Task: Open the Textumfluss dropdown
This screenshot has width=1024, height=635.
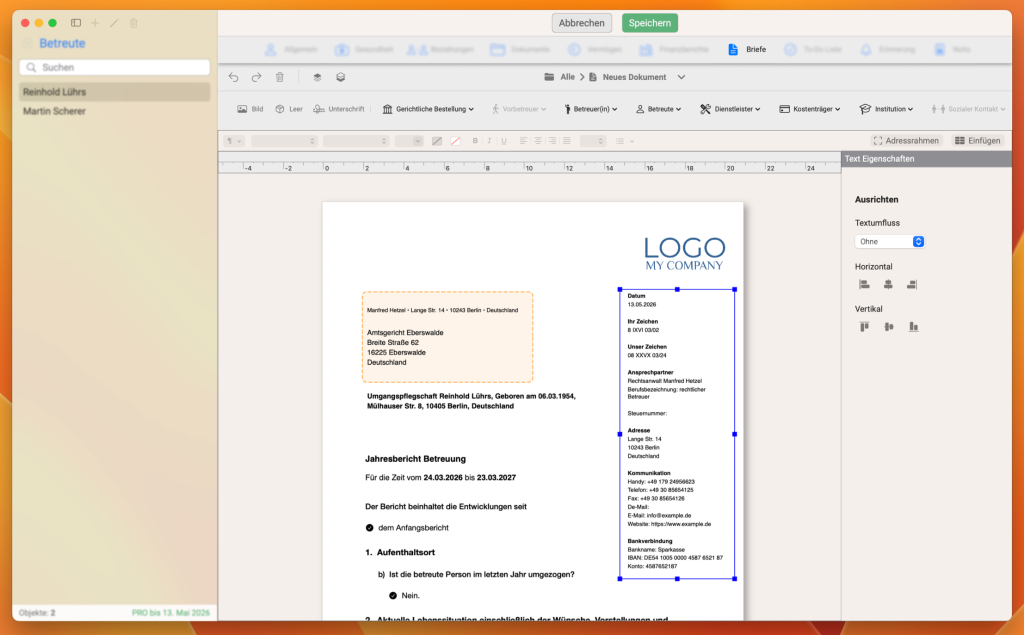Action: (889, 242)
